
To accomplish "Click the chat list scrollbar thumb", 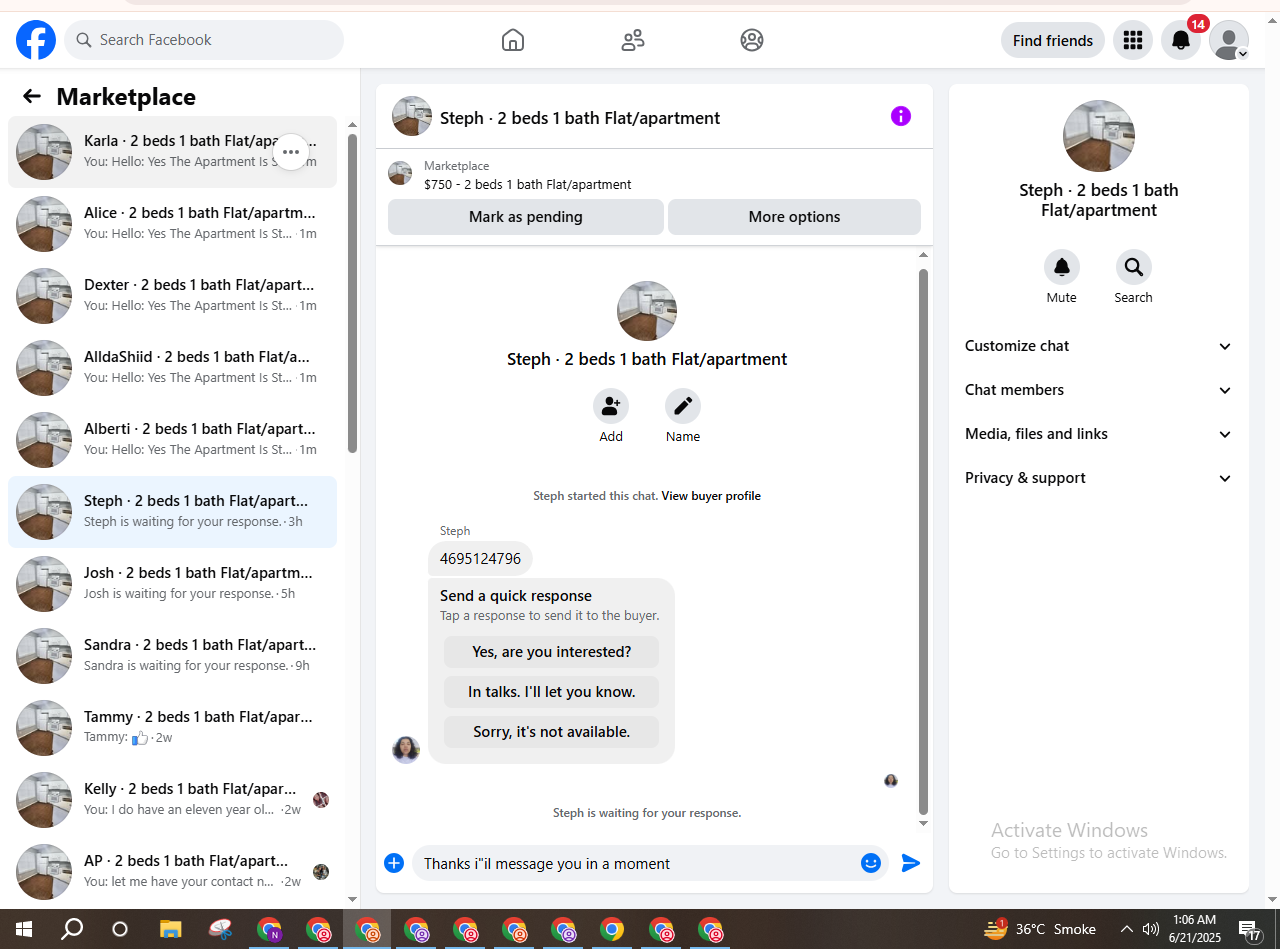I will click(x=352, y=293).
